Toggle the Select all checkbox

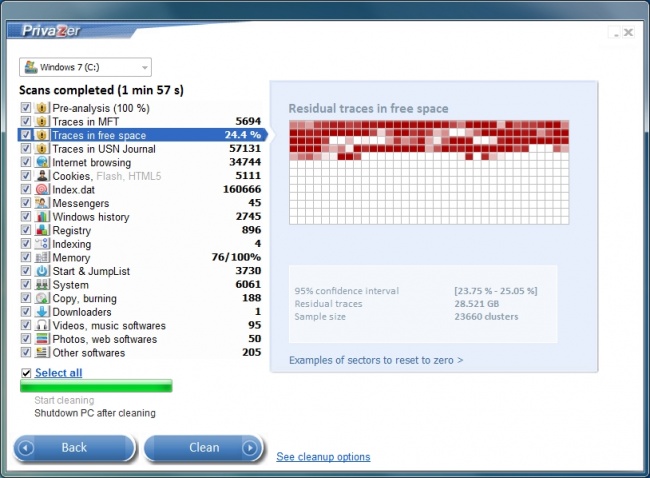26,373
